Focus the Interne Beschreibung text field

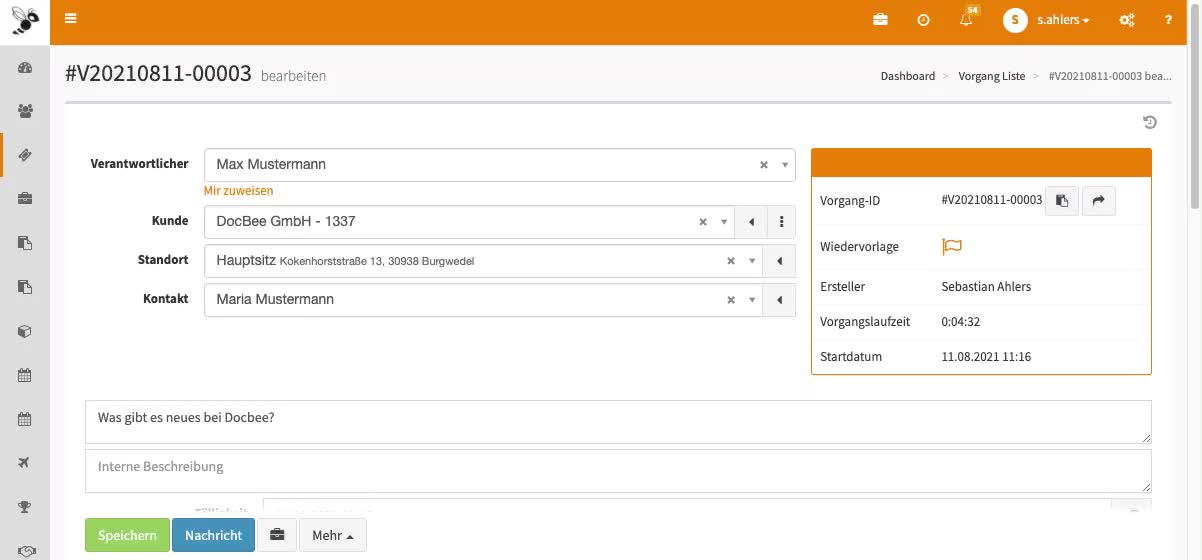[x=618, y=470]
